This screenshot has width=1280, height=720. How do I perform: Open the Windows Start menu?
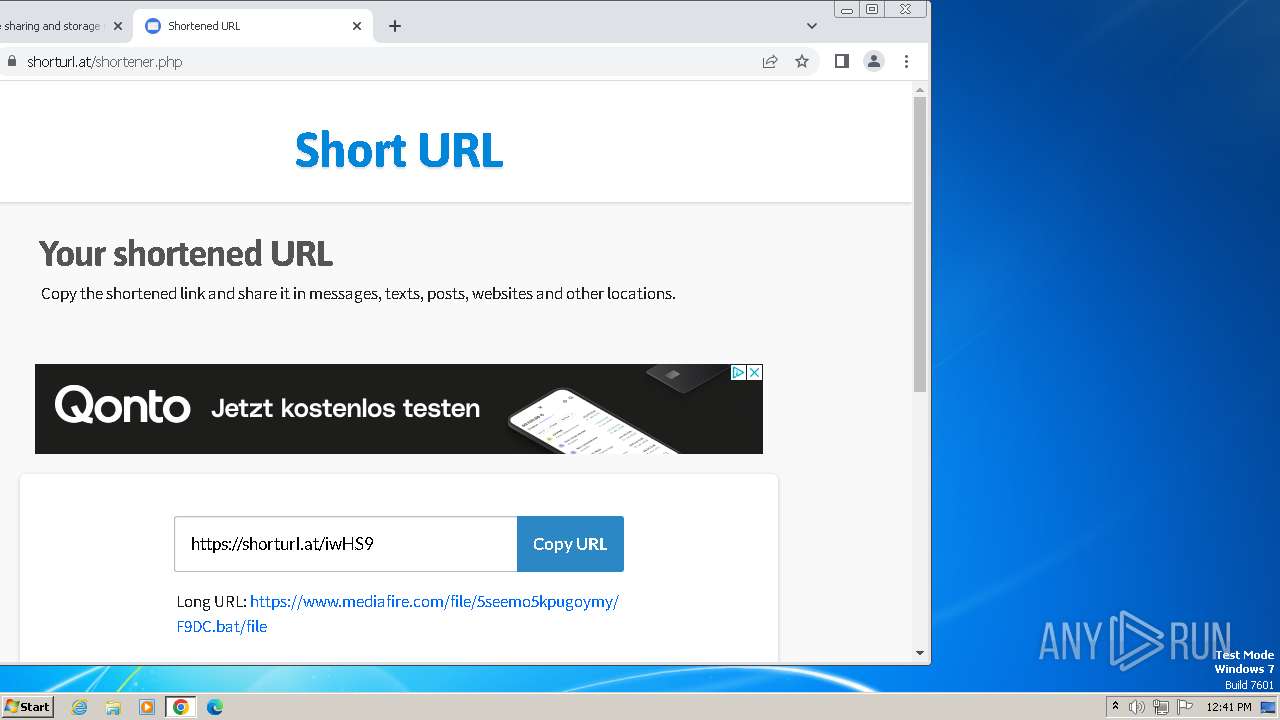coord(27,707)
